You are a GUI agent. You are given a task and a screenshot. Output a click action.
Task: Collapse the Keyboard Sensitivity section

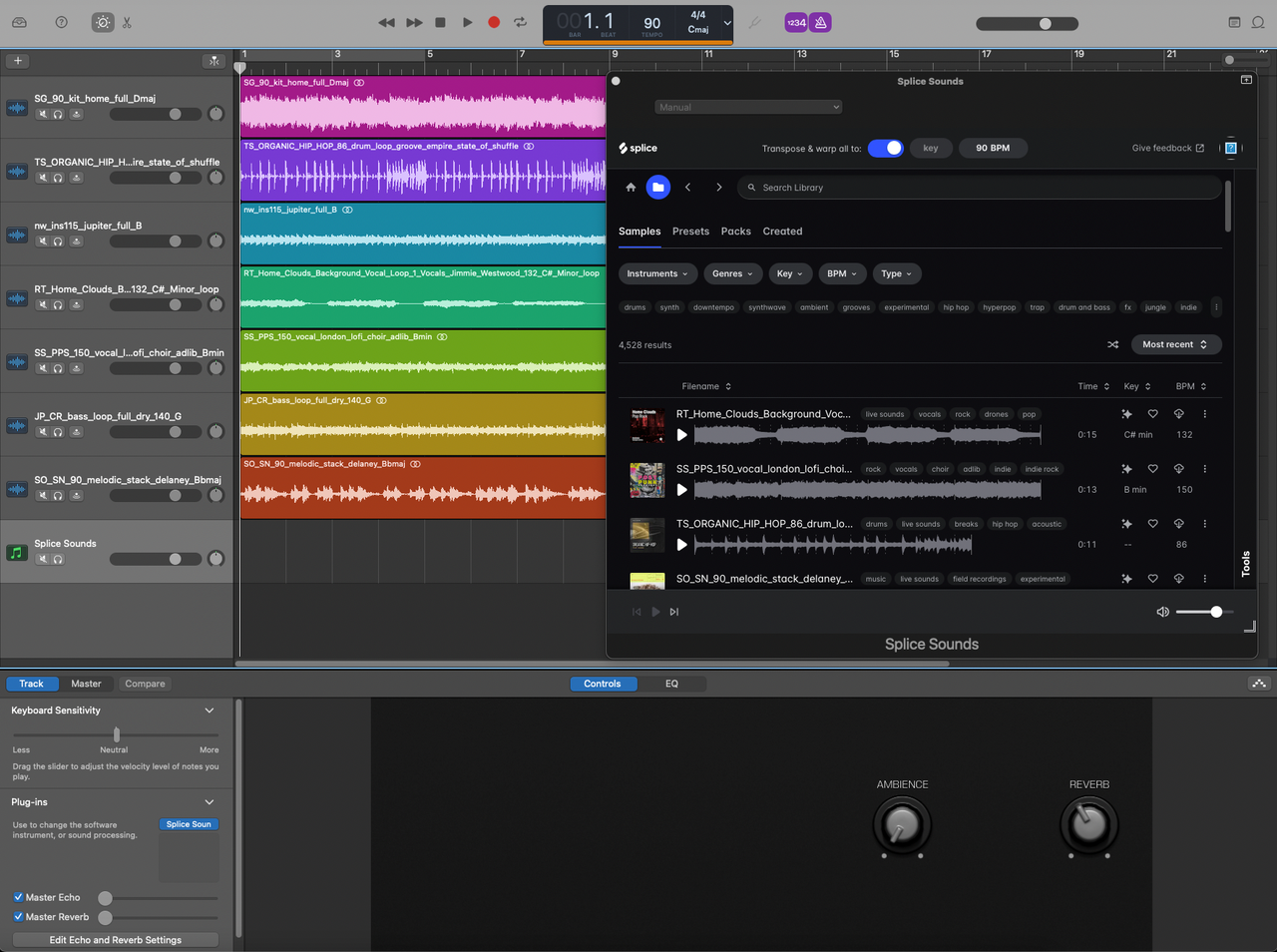pos(210,711)
